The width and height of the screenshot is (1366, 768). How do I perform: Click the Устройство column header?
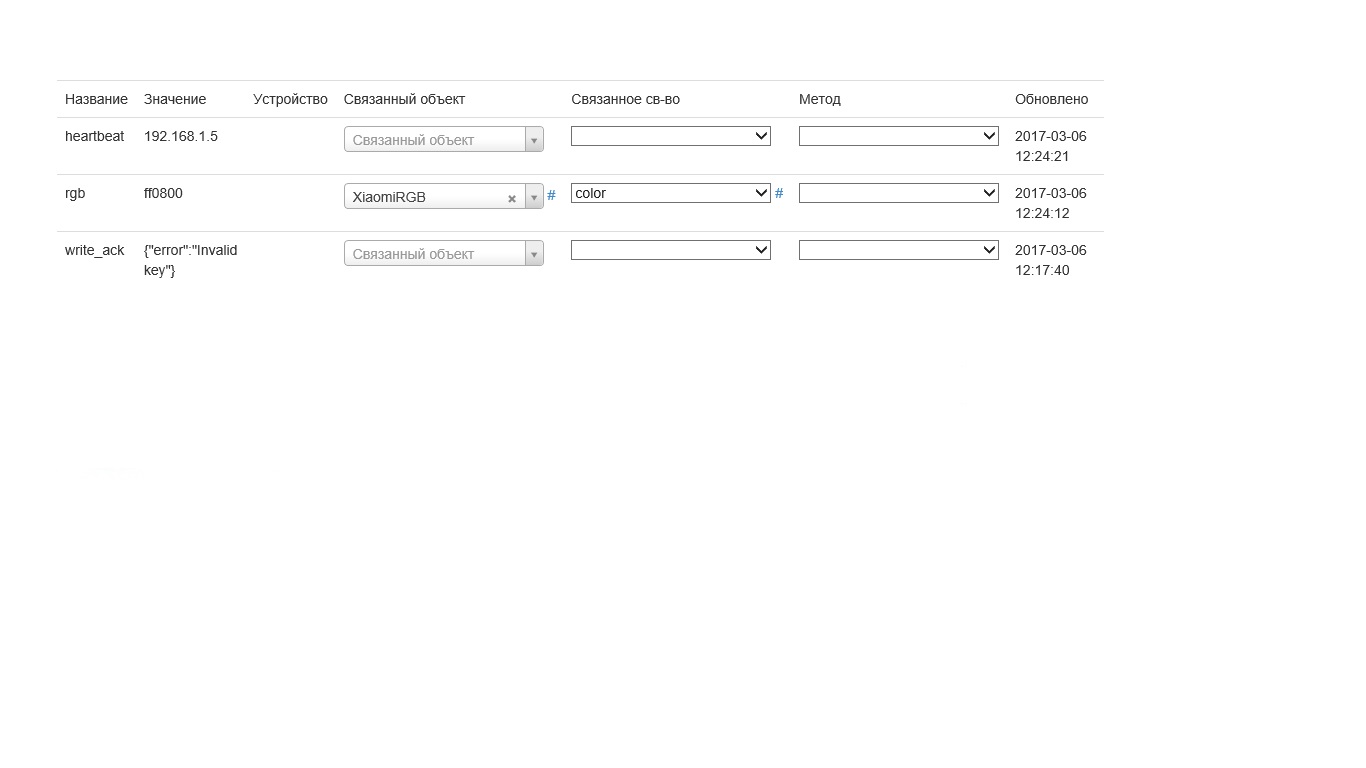(x=290, y=99)
